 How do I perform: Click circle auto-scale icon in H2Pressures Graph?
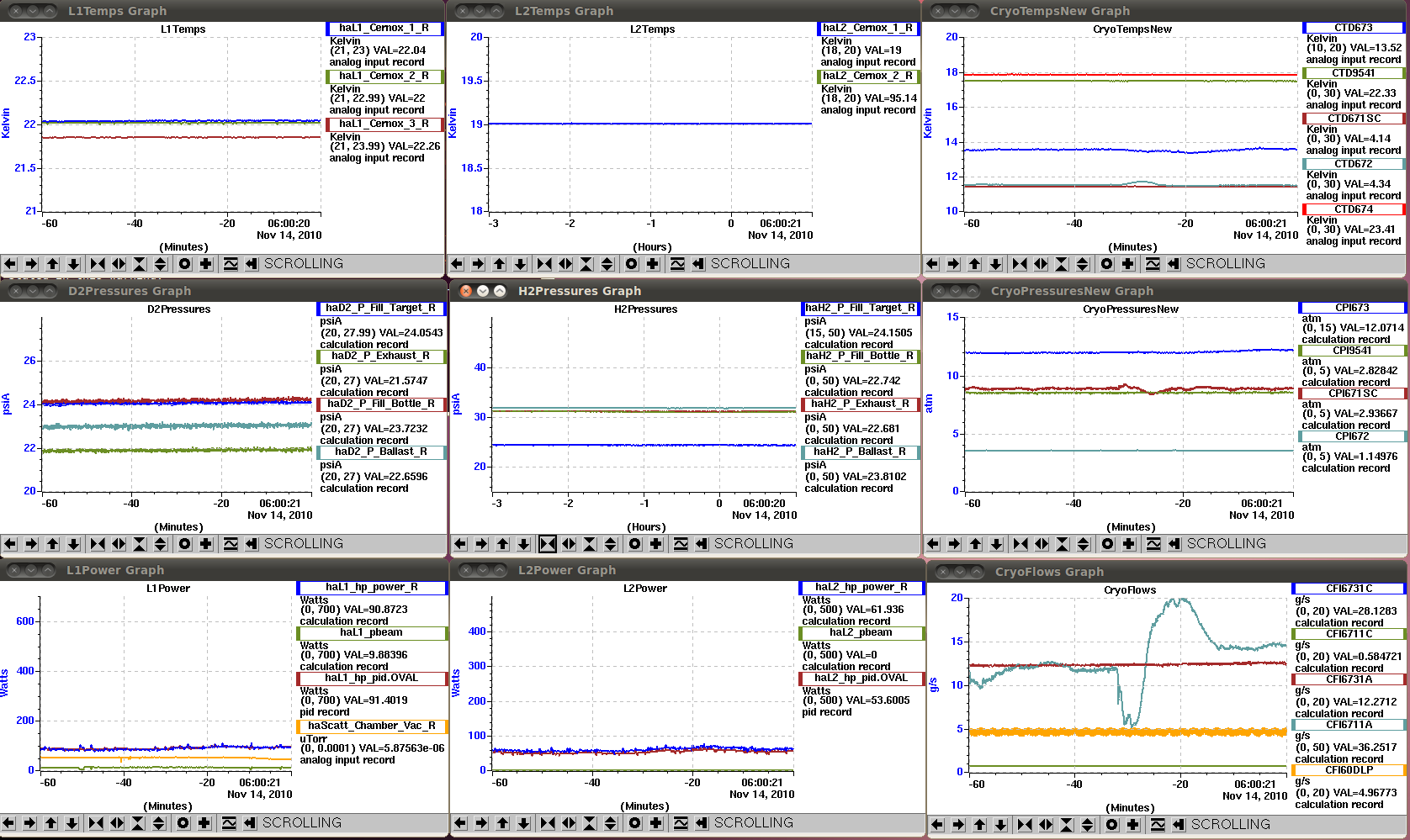(635, 544)
